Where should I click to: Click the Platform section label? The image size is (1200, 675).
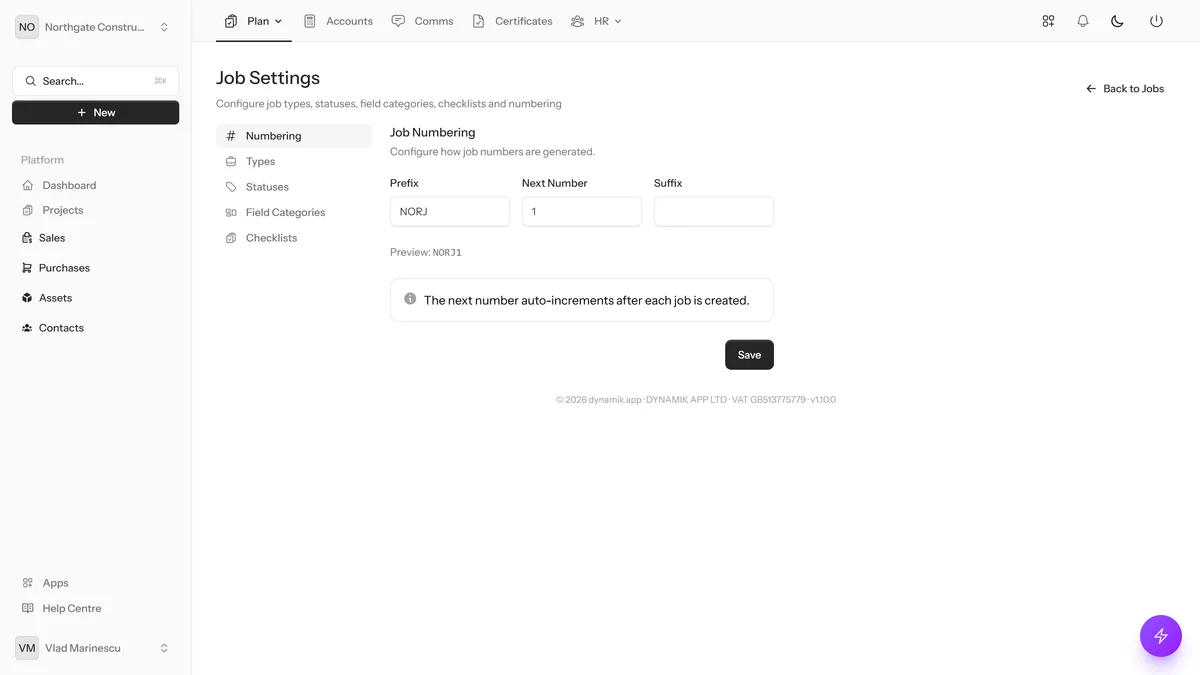(x=42, y=160)
